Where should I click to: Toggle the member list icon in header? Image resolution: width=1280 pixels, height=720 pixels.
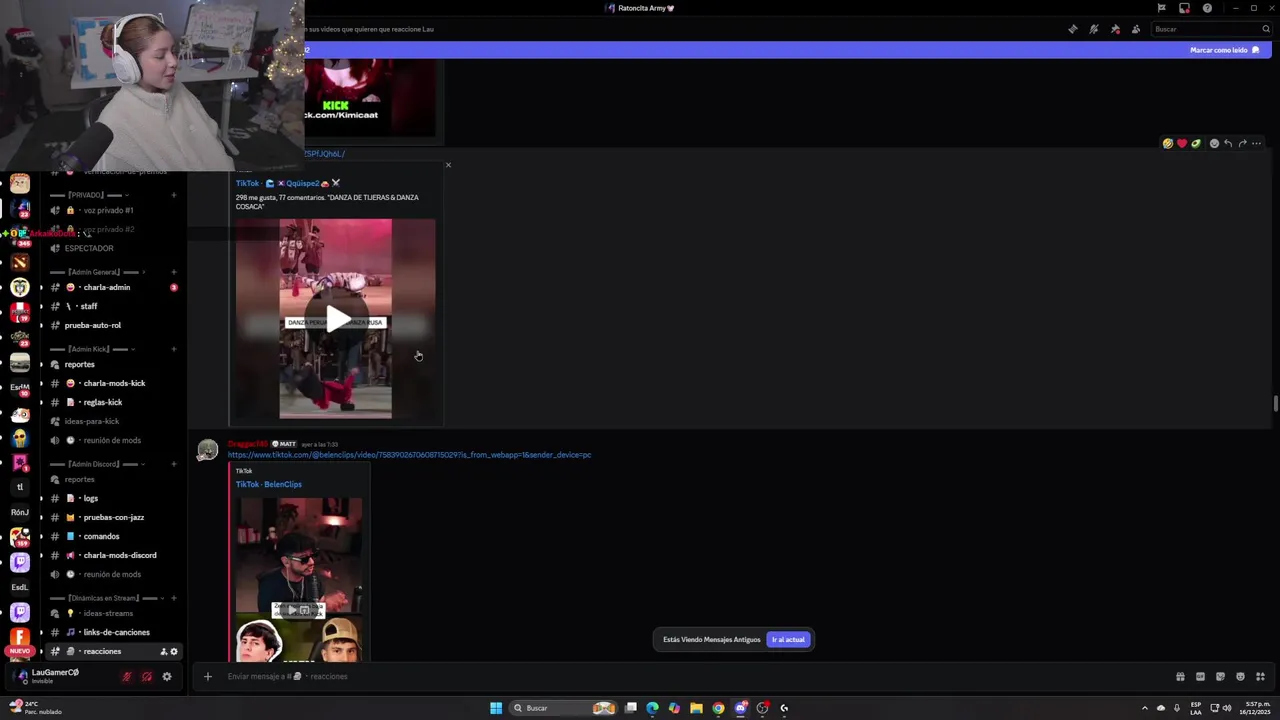1136,29
